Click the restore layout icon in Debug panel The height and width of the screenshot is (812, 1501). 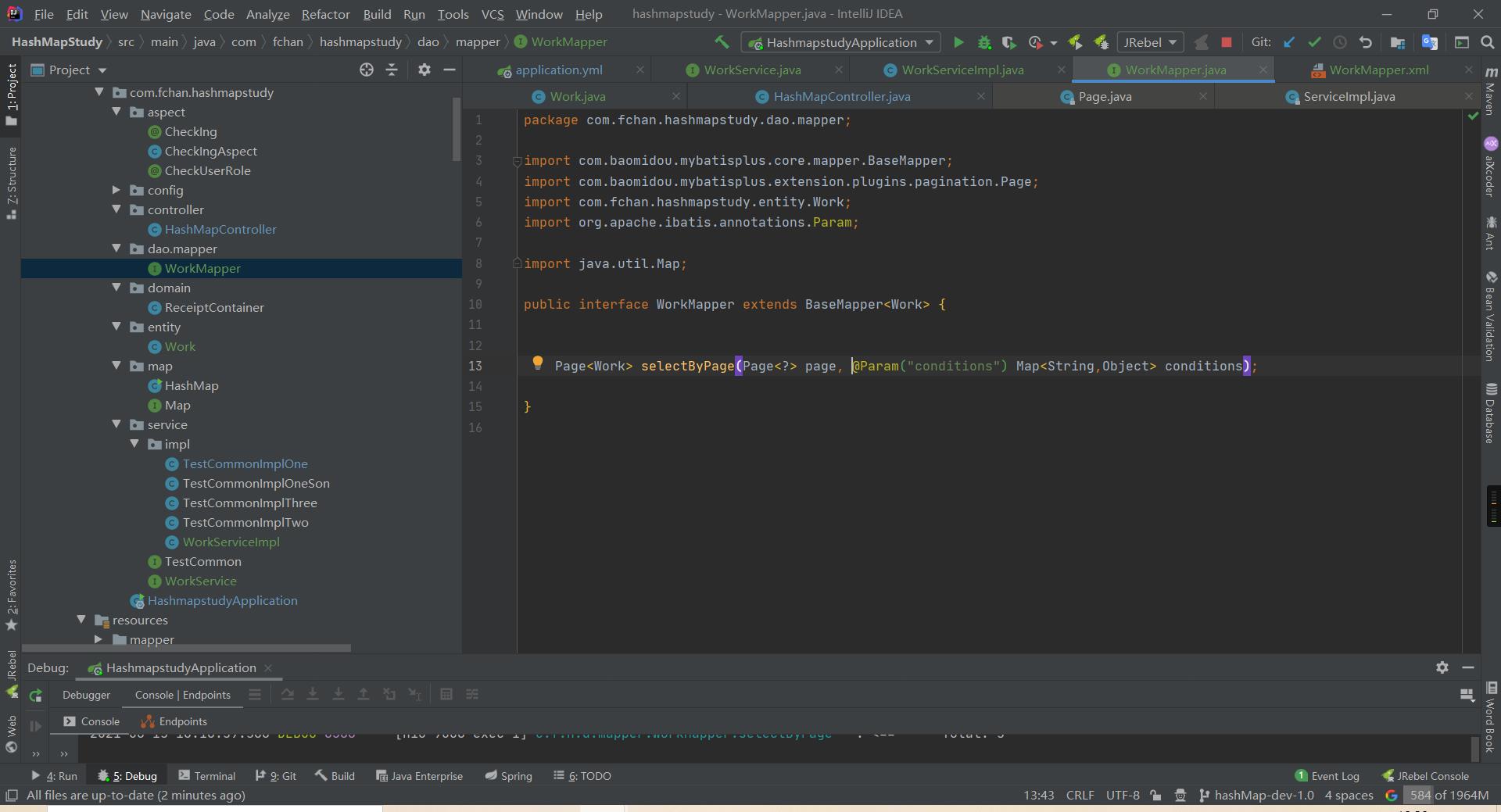click(x=1467, y=695)
